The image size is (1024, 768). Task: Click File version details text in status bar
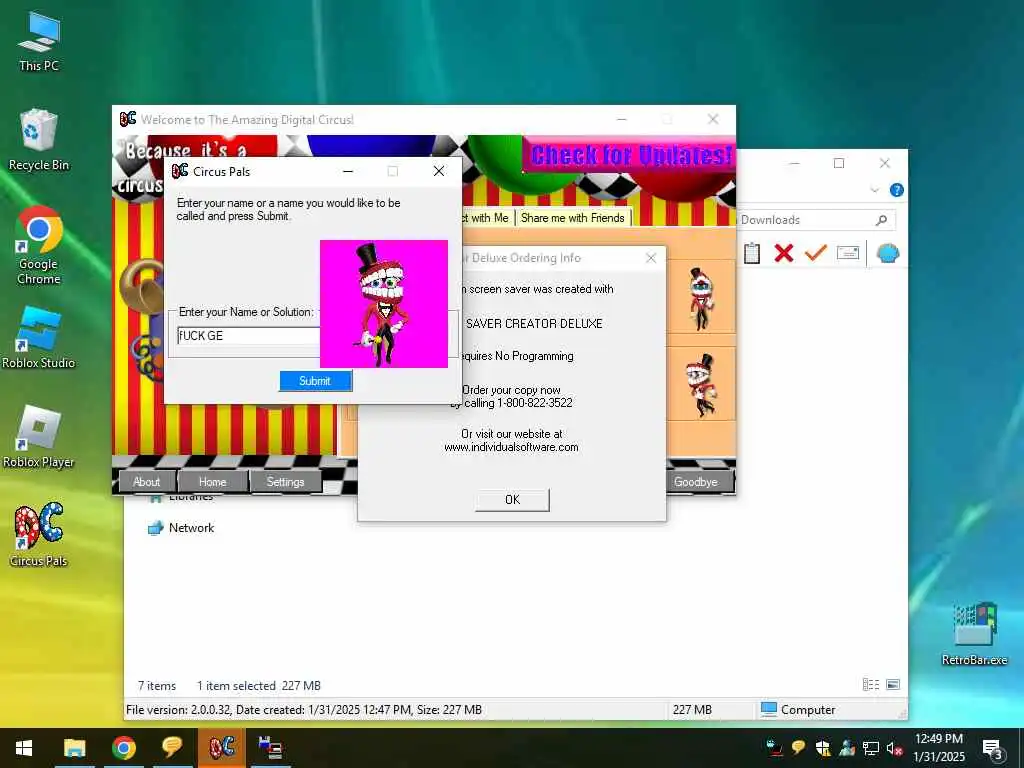click(x=304, y=710)
